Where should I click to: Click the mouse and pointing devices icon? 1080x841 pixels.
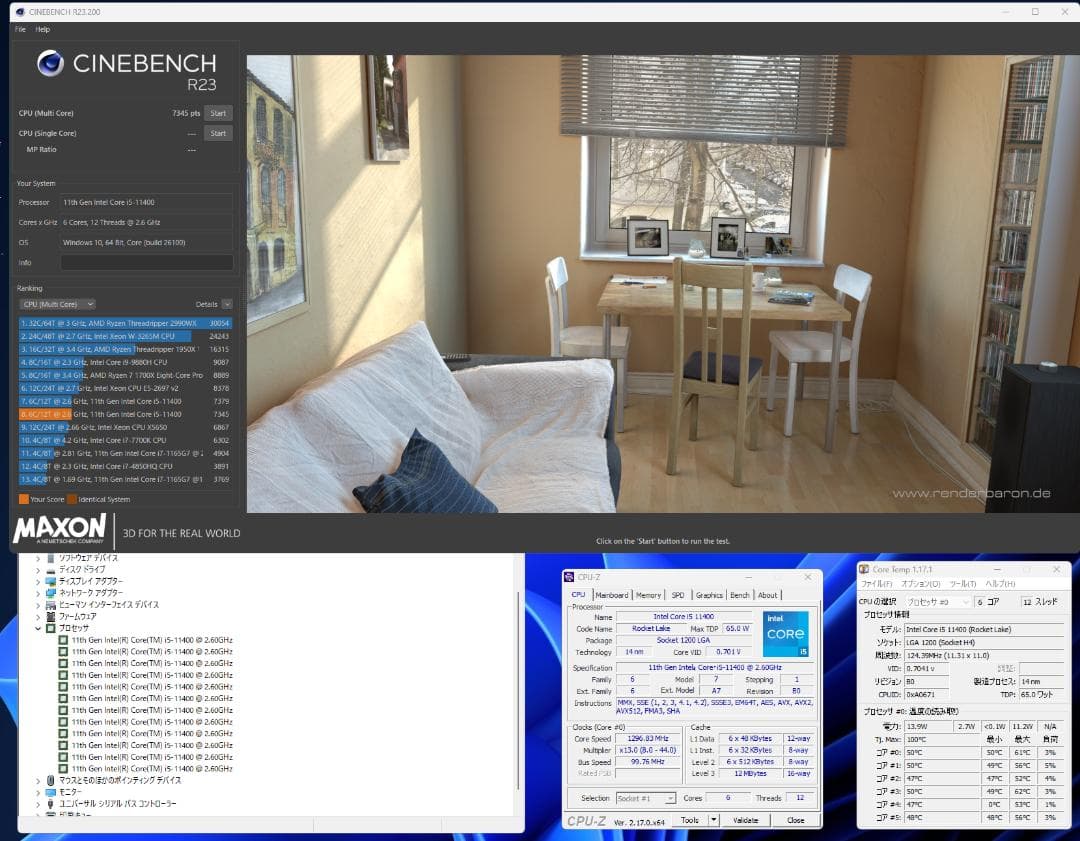51,780
